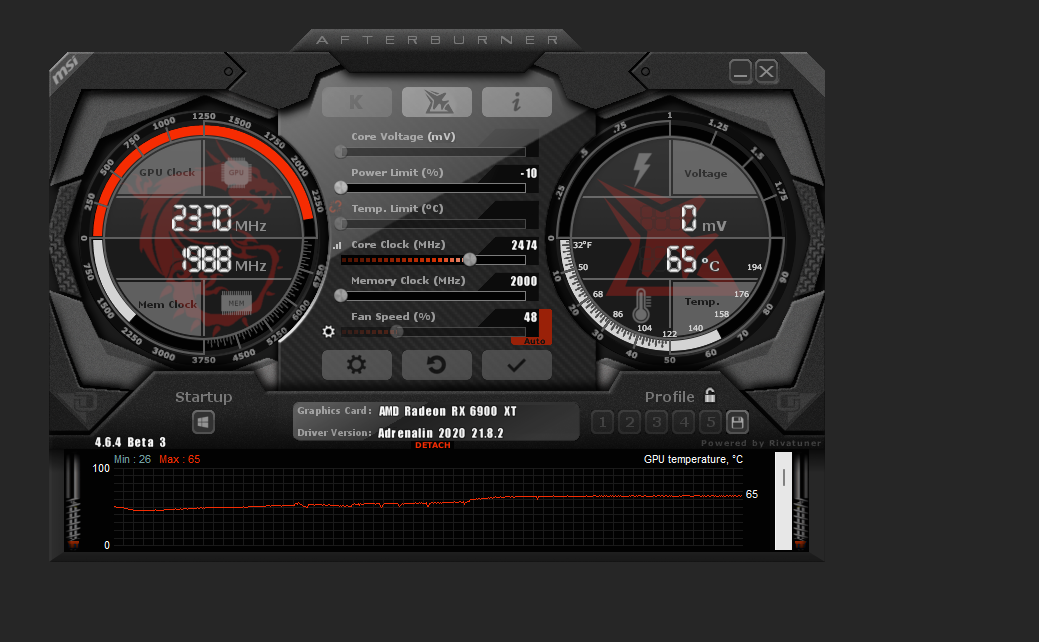Click the MEM chip icon in the gauge

tap(236, 303)
